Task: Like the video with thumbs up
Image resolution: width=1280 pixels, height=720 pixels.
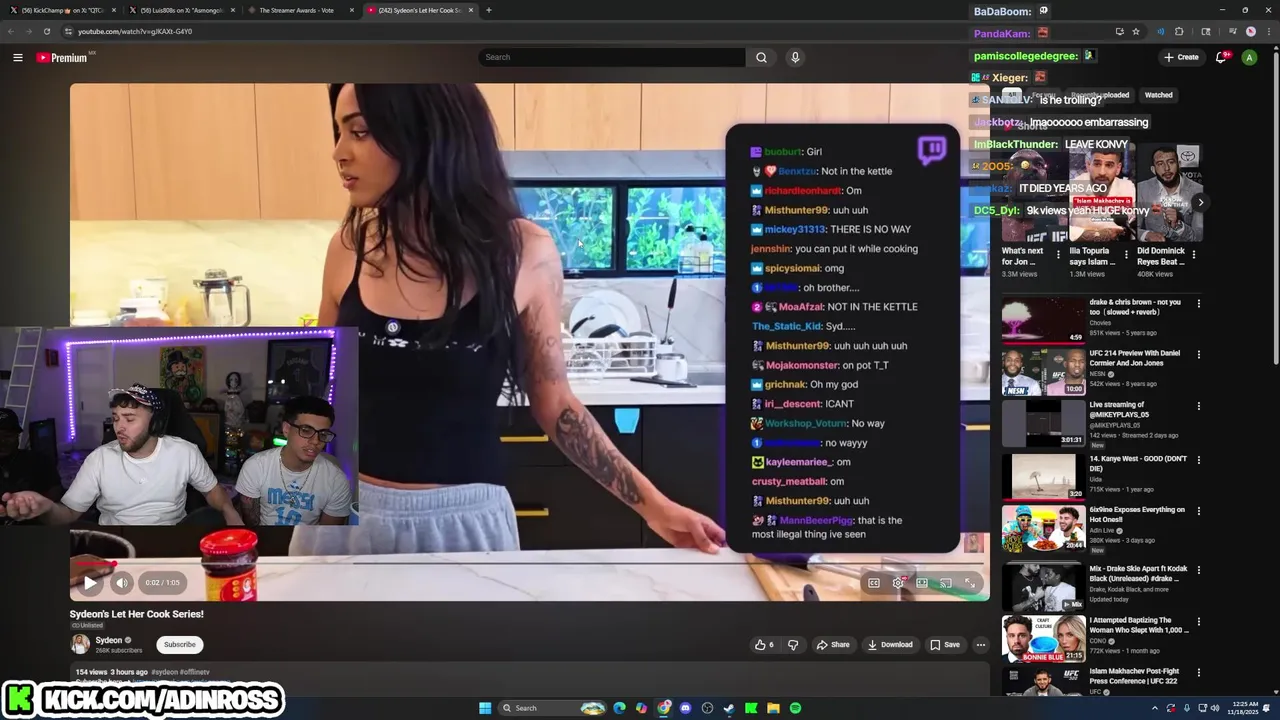Action: [x=764, y=645]
